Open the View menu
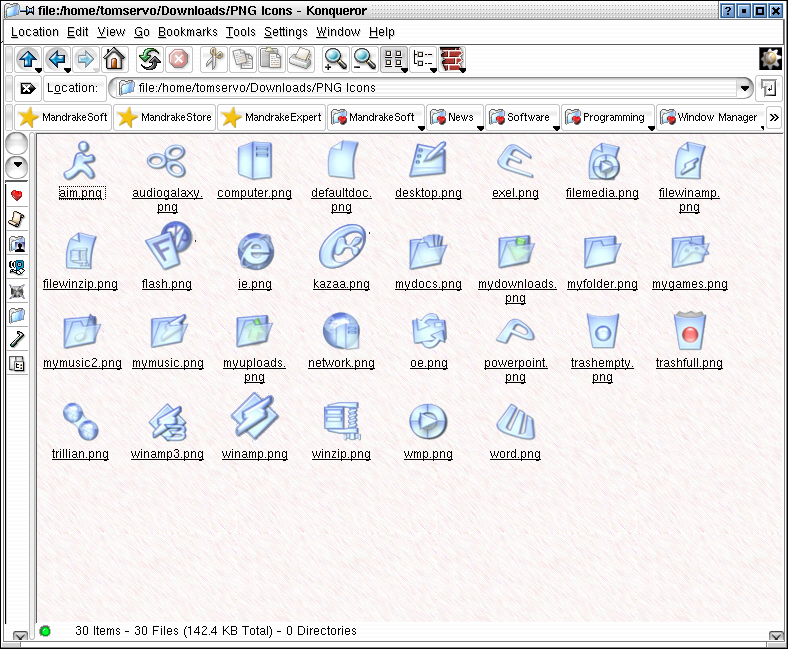The image size is (788, 649). click(111, 32)
